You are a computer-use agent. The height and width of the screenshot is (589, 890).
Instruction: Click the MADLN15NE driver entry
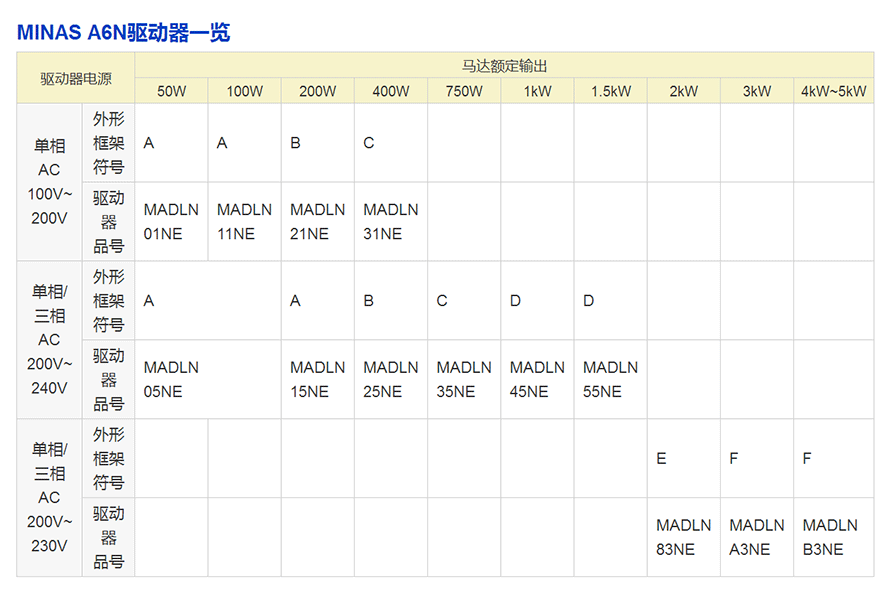317,380
